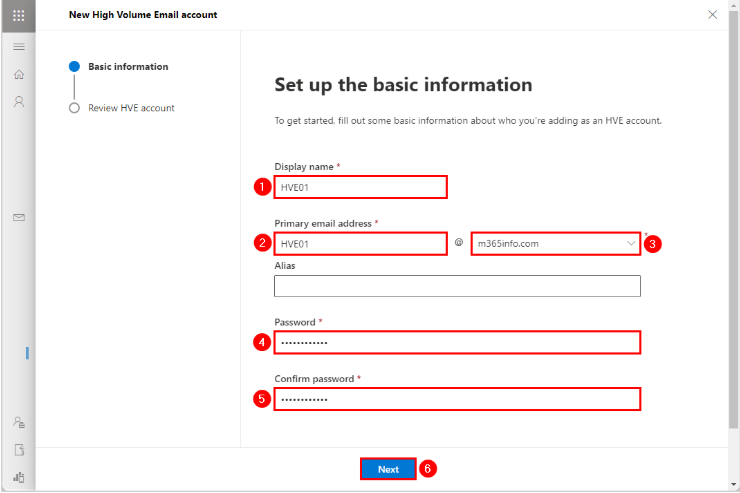This screenshot has width=740, height=493.
Task: Click the Next button
Action: click(388, 469)
